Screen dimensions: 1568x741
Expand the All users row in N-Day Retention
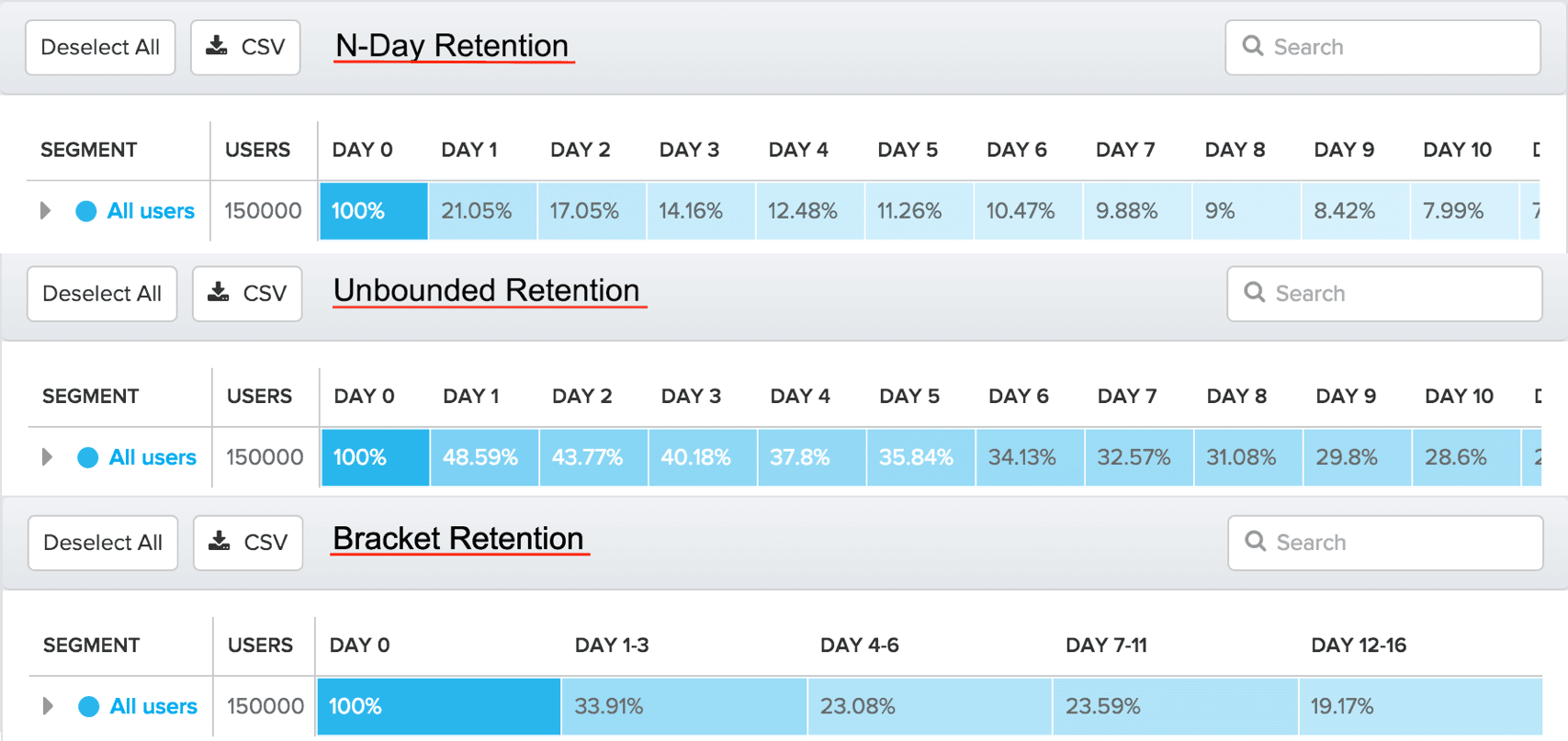point(45,210)
